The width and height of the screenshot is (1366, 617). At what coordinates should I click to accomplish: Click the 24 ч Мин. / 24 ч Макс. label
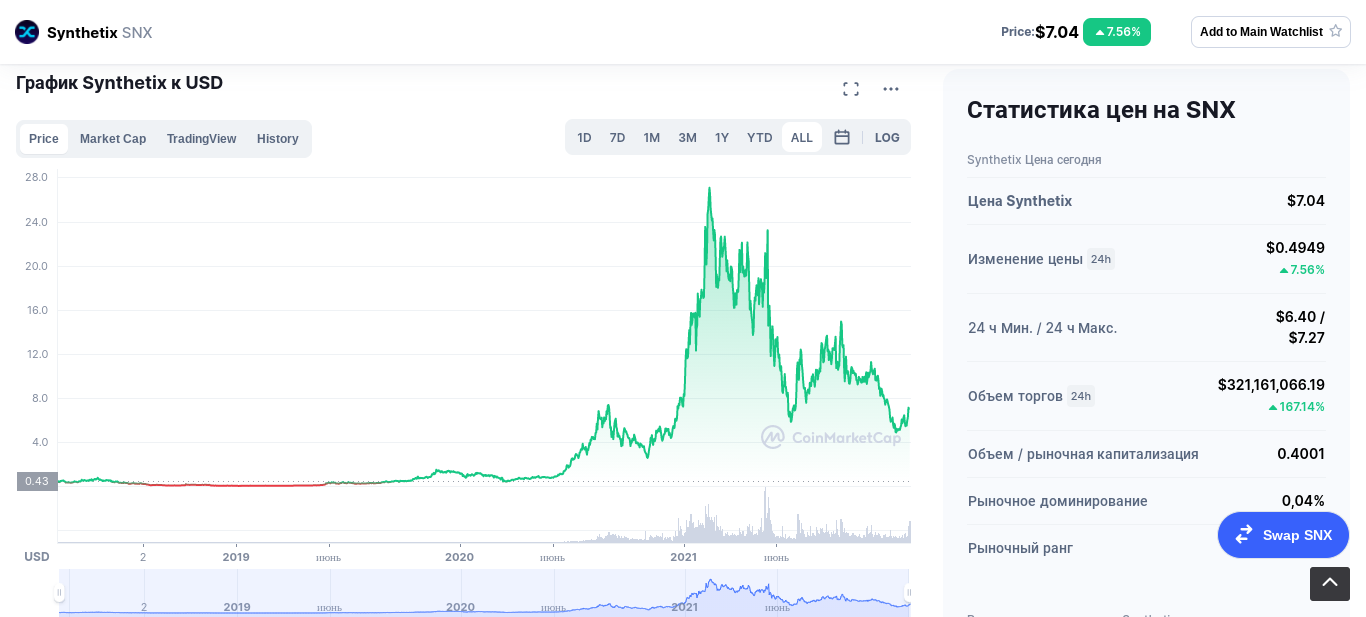click(x=1043, y=328)
